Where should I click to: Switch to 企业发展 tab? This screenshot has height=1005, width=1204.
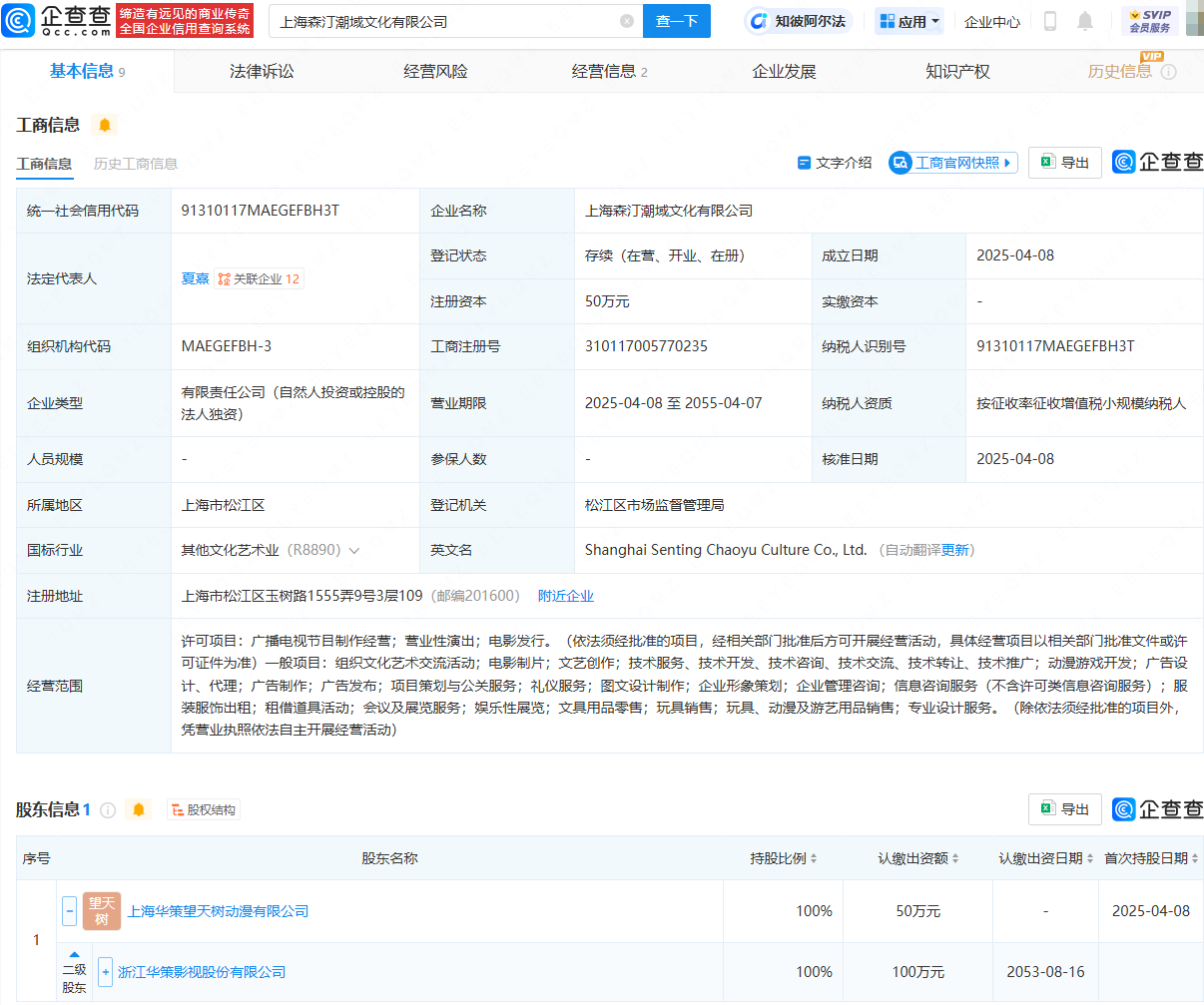tap(784, 72)
